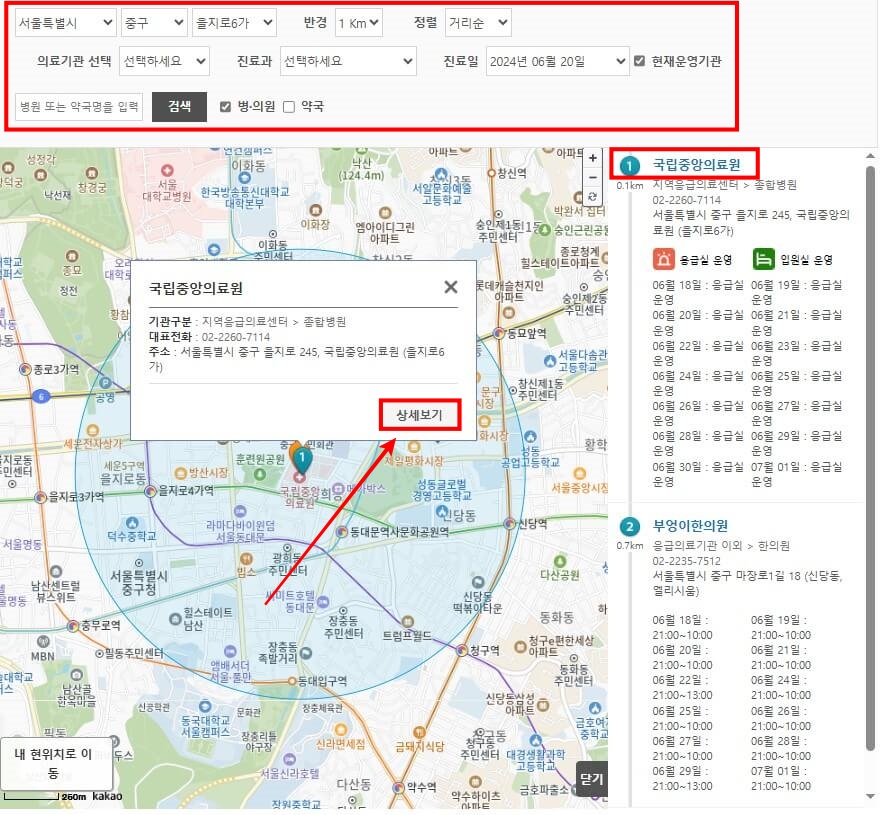Zoom out the map with minus button
This screenshot has width=882, height=815.
tap(592, 178)
